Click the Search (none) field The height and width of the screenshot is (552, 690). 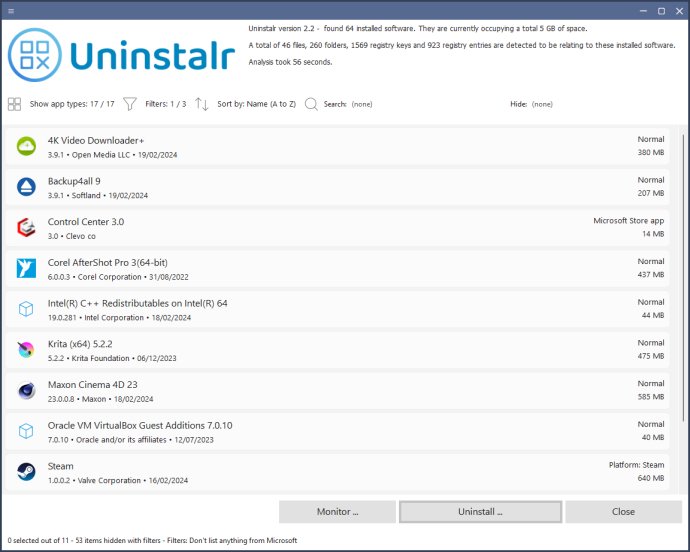348,104
